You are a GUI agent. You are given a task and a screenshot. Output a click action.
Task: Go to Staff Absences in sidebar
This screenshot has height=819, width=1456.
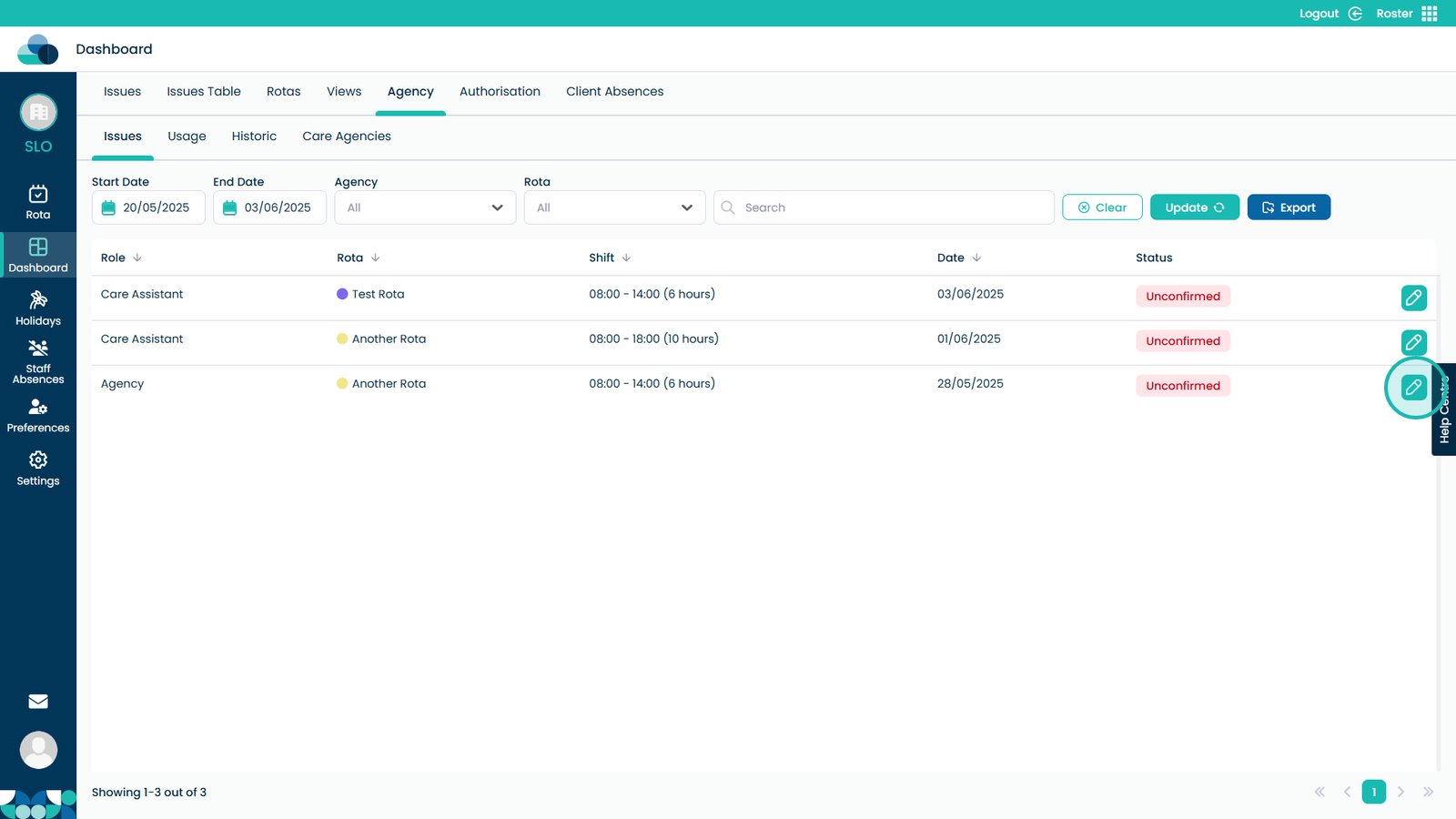click(38, 361)
